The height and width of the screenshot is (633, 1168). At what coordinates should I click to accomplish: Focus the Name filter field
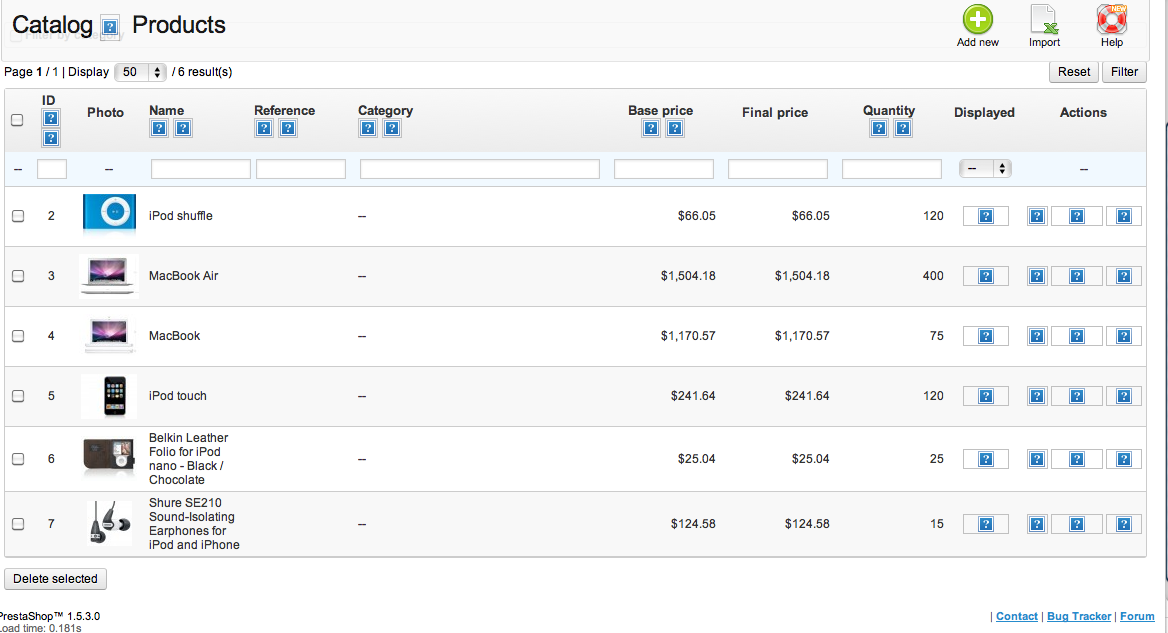coord(200,169)
